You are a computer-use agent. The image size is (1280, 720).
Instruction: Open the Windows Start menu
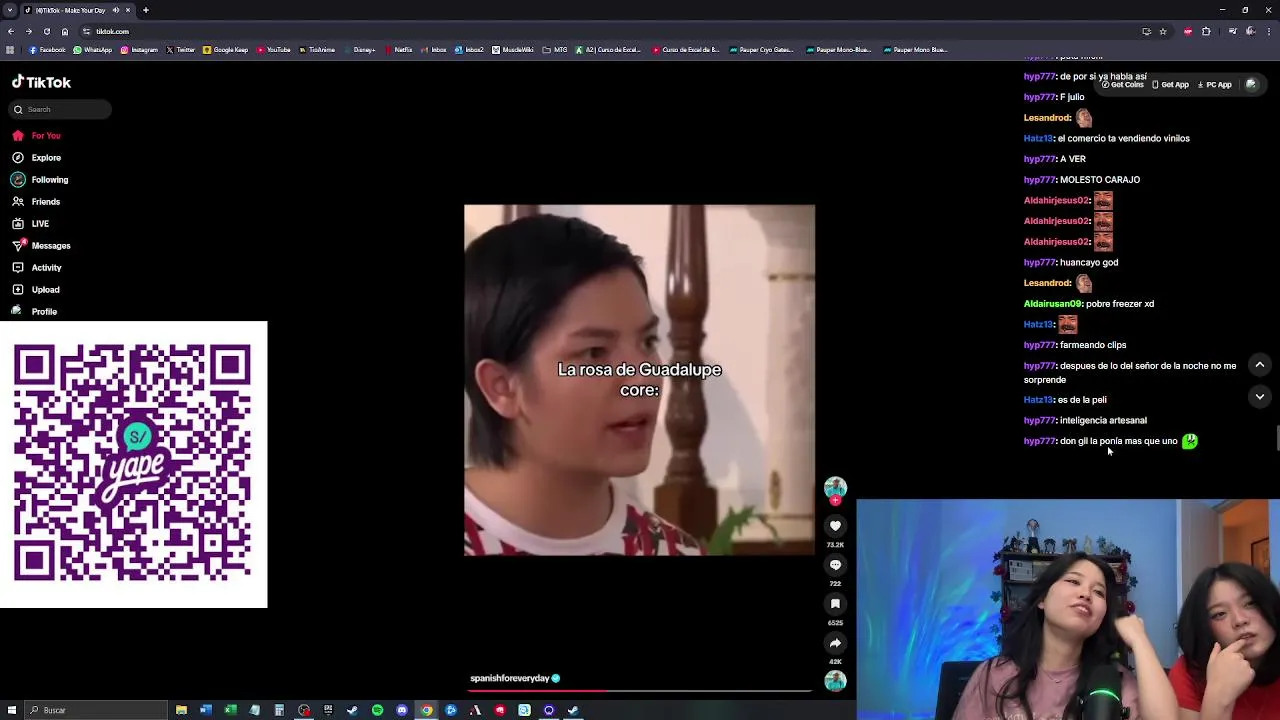(x=12, y=710)
